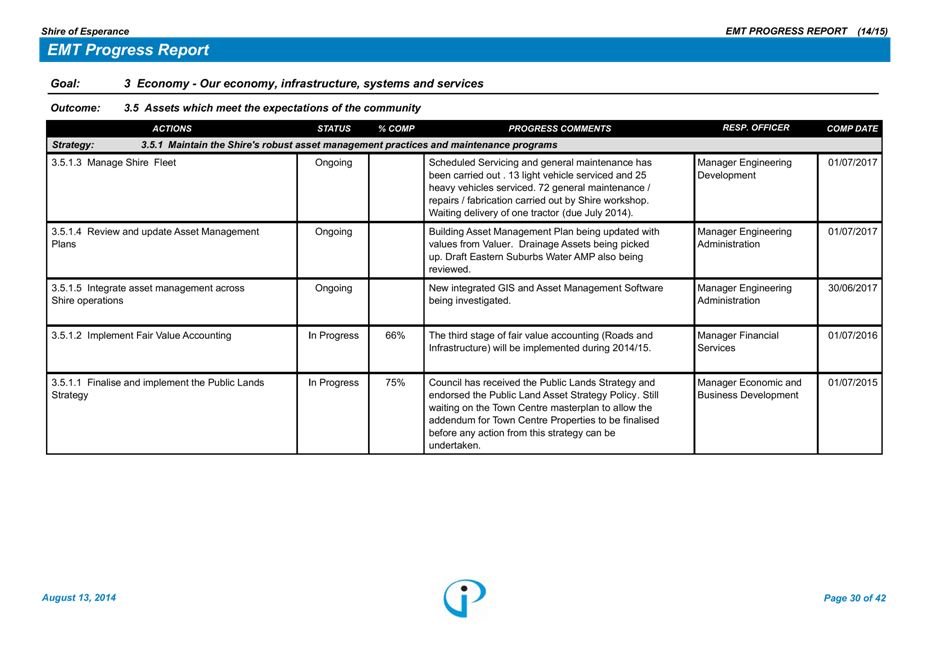The image size is (928, 657).
Task: Click the blue 'i' logo in the footer
Action: pos(465,598)
